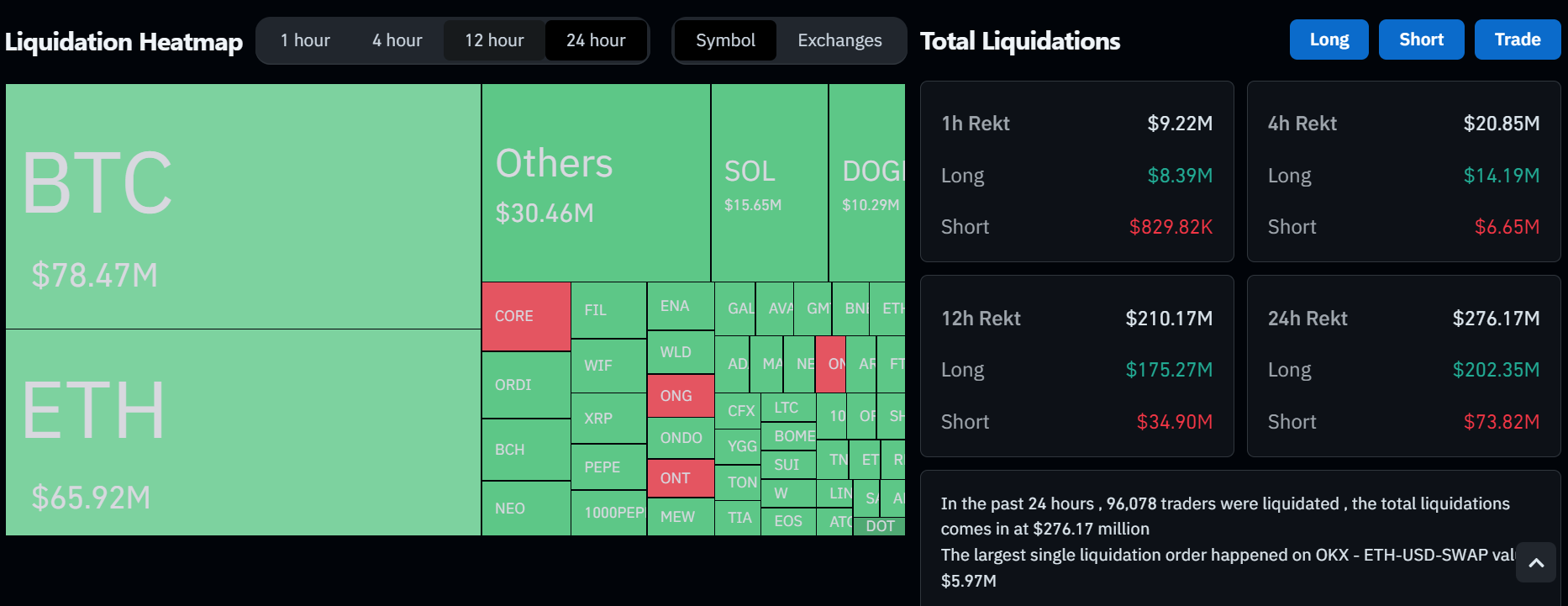Switch to the 4 hour timeframe
1568x606 pixels.
397,40
